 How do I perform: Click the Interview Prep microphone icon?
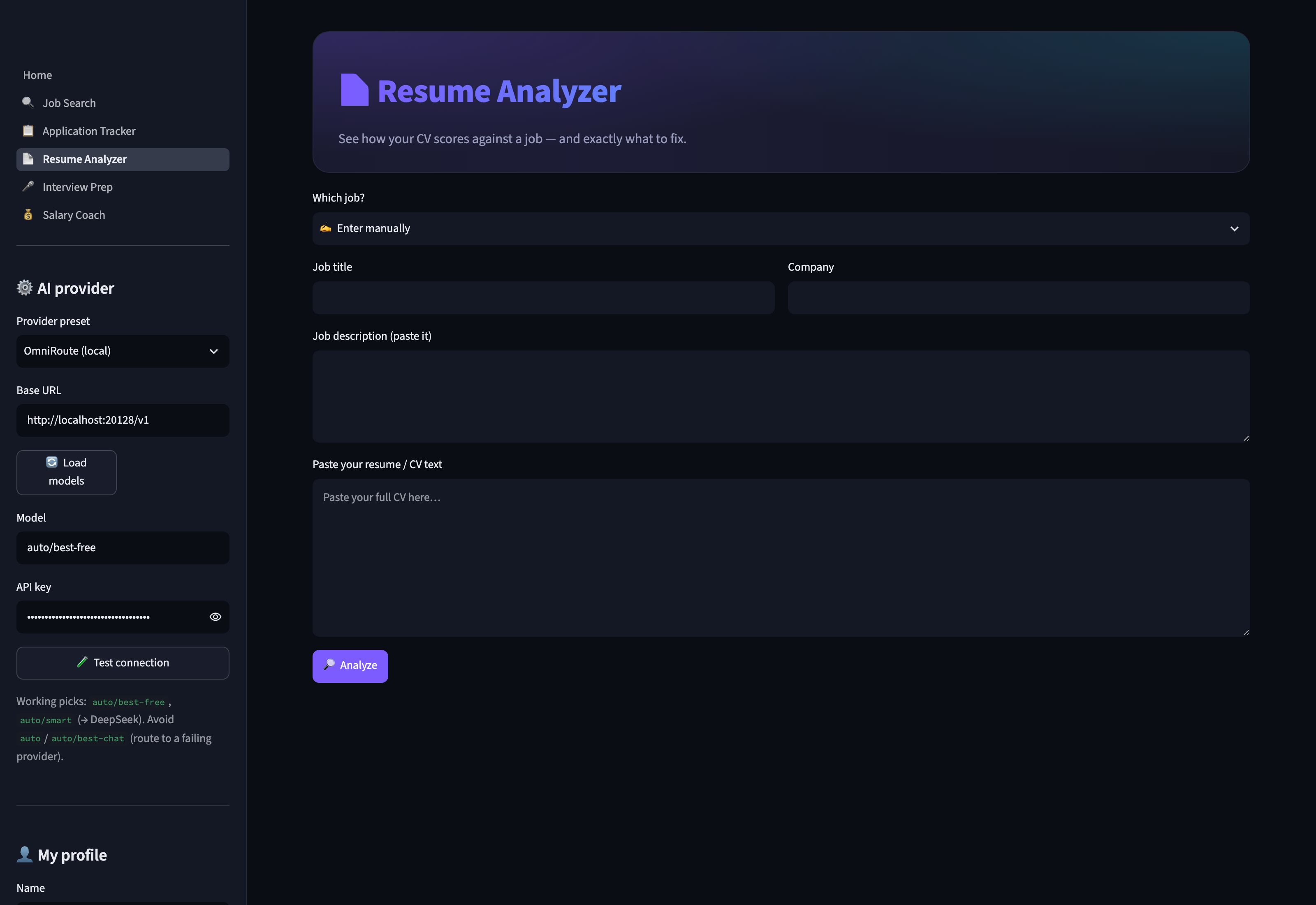[x=28, y=187]
